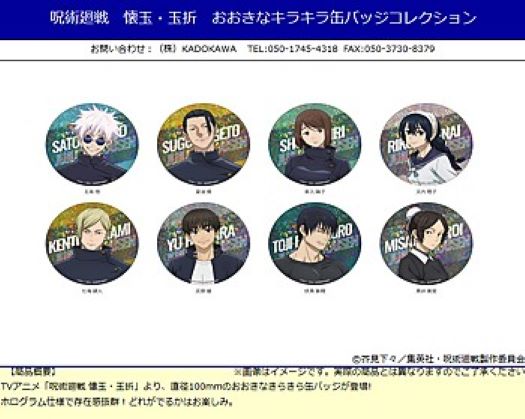The width and height of the screenshot is (525, 419).
Task: Click the KADOKAWA contact line
Action: pos(263,49)
